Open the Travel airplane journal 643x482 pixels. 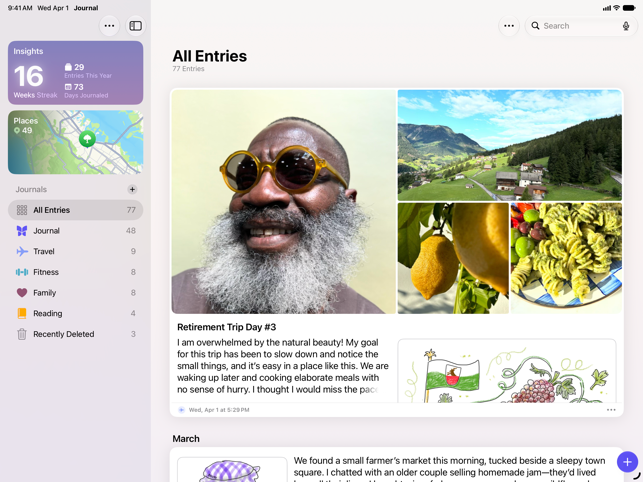coord(75,251)
